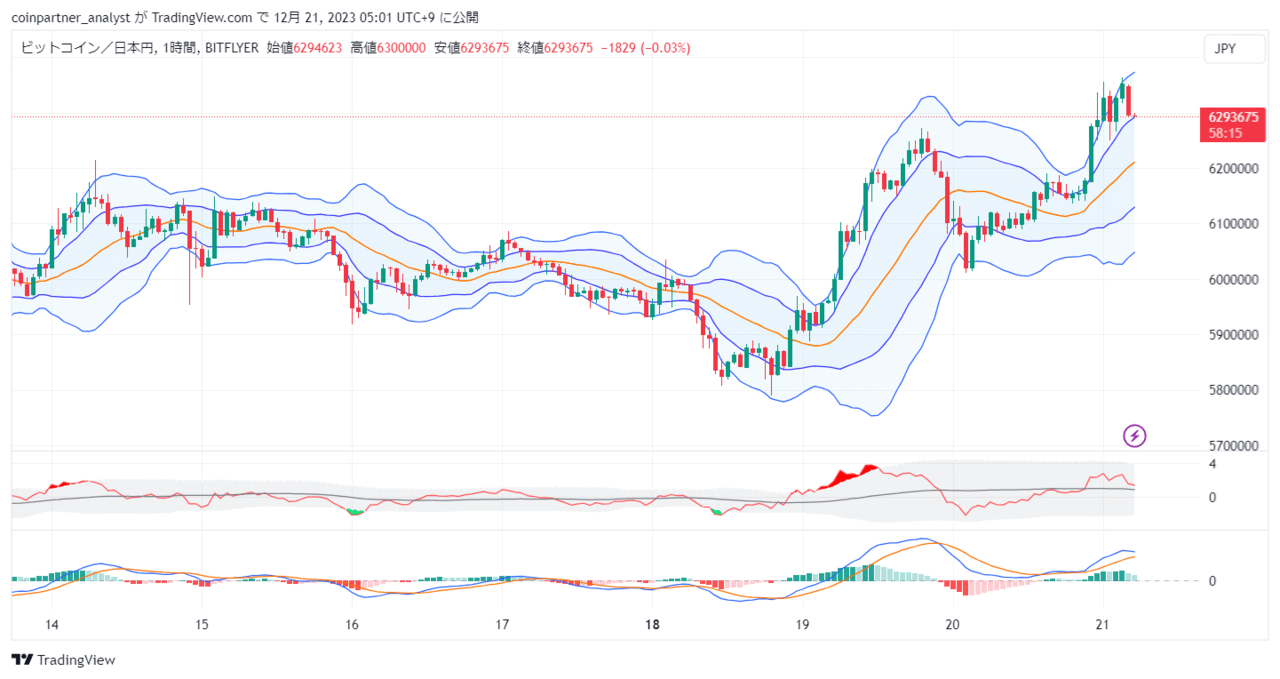Click the ビットコイン／日本円 symbol title
The height and width of the screenshot is (679, 1280).
coord(87,47)
